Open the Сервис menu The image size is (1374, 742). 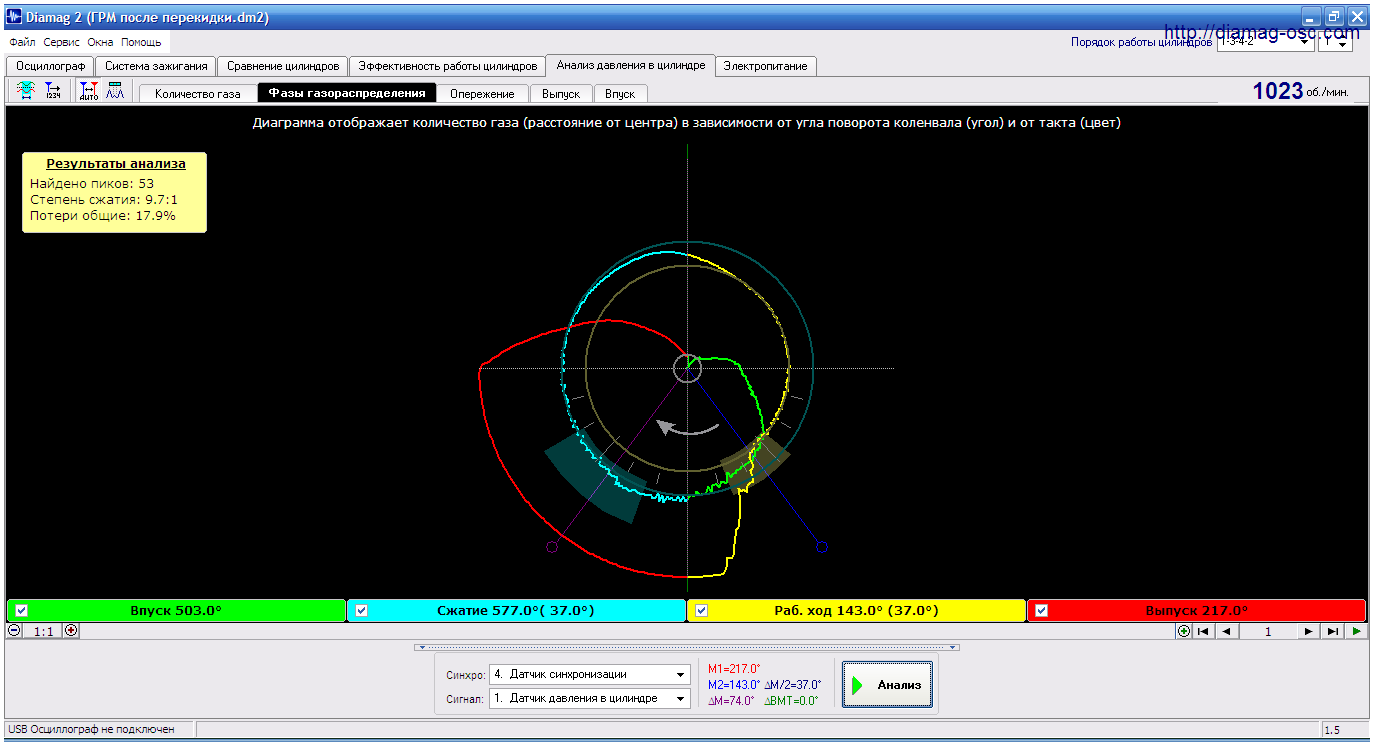click(x=62, y=43)
